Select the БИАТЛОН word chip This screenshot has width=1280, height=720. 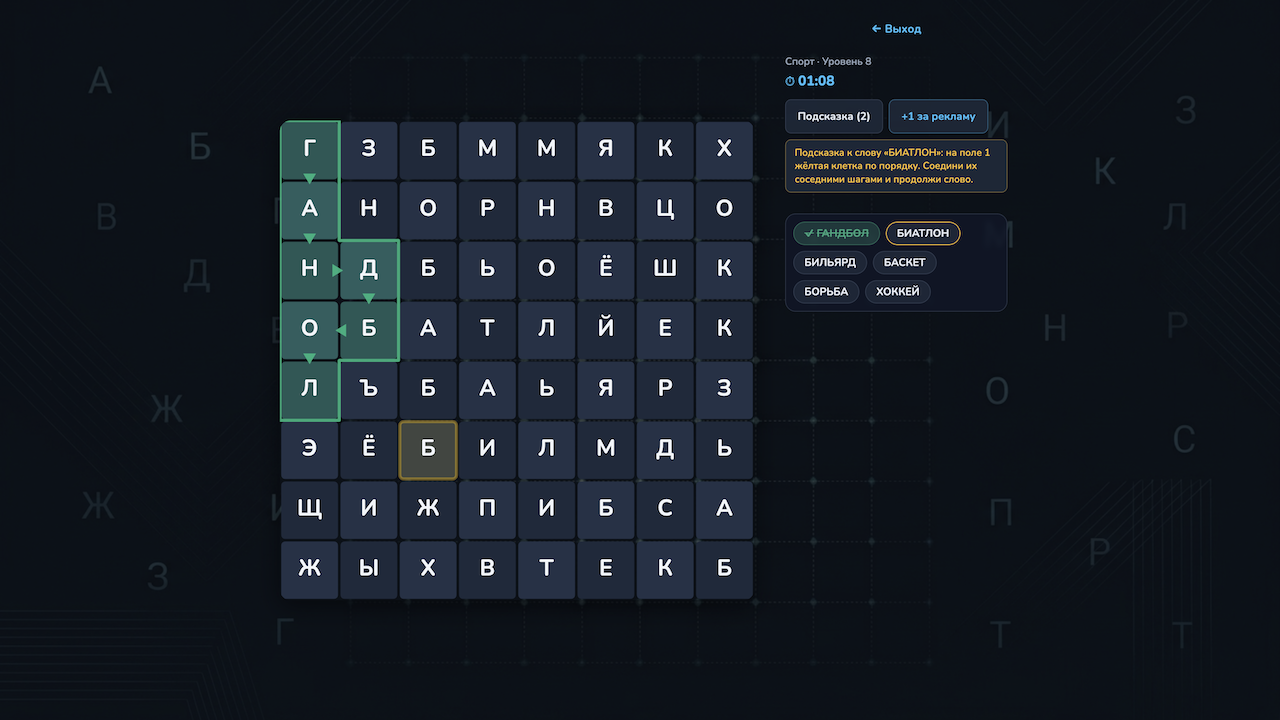pyautogui.click(x=922, y=233)
